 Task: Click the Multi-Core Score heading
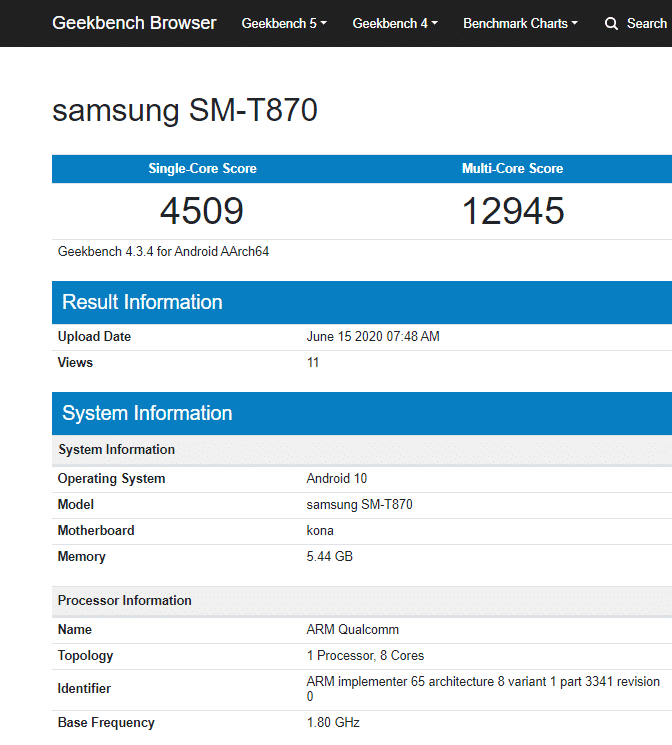click(512, 168)
